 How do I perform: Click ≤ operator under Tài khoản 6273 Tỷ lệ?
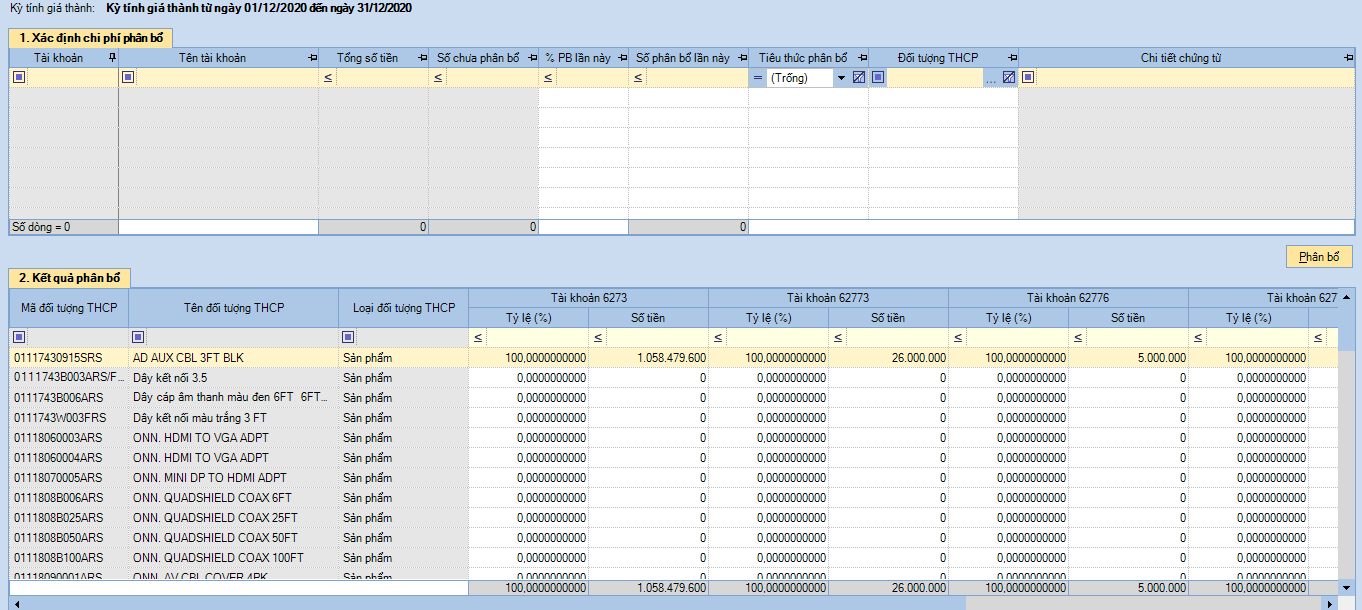click(x=478, y=338)
